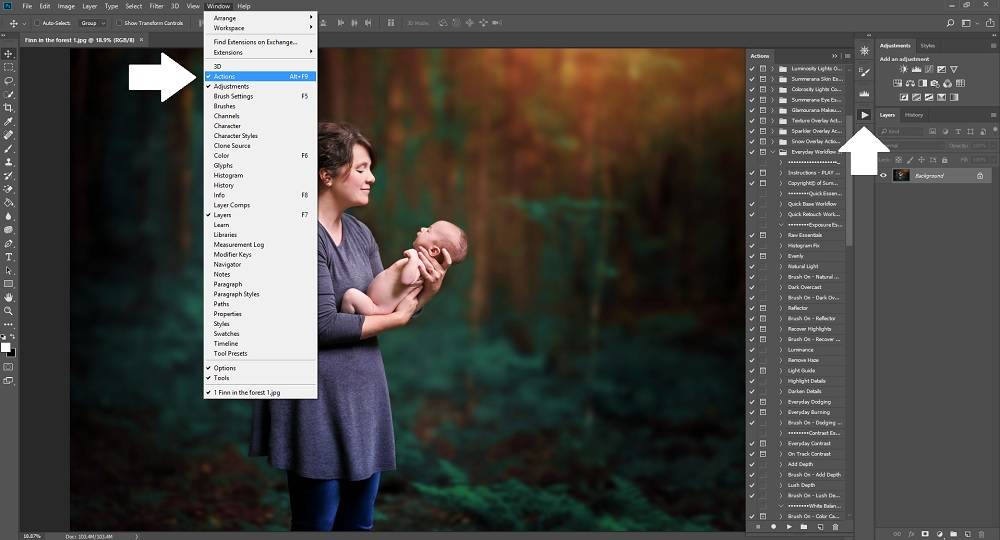Add layer mask at Layers panel bottom
1000x540 pixels.
pos(925,534)
